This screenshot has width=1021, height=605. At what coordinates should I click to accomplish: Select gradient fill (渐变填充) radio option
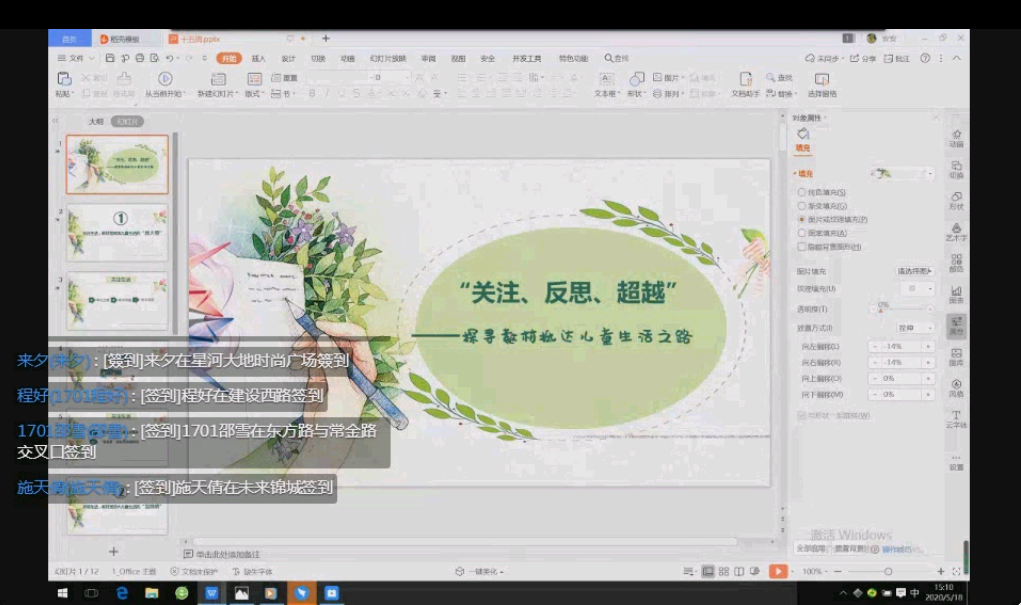802,205
